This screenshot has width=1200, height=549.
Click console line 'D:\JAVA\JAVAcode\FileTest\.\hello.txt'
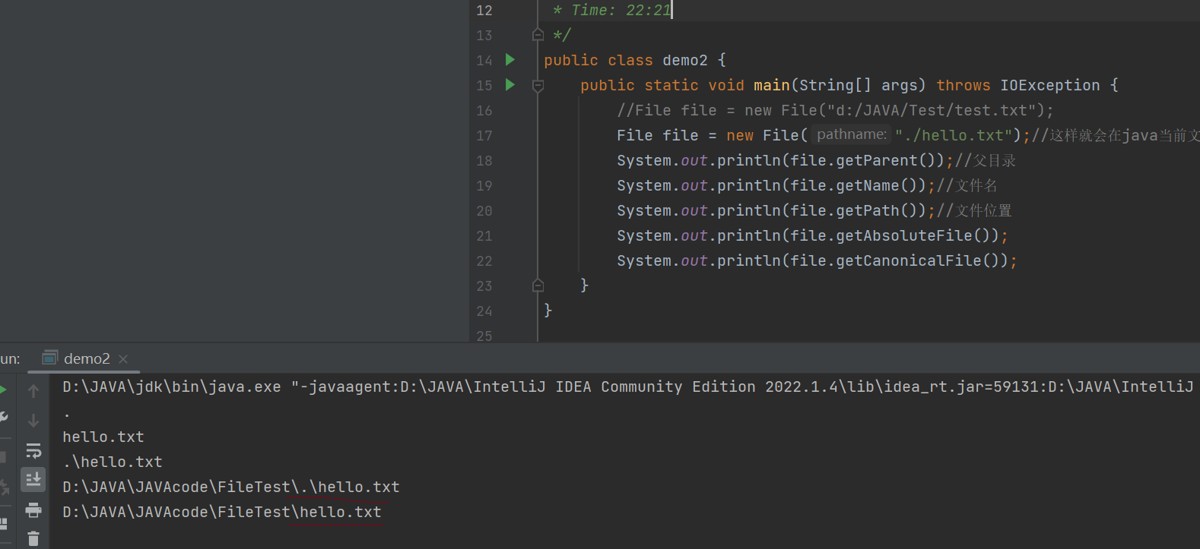click(231, 487)
